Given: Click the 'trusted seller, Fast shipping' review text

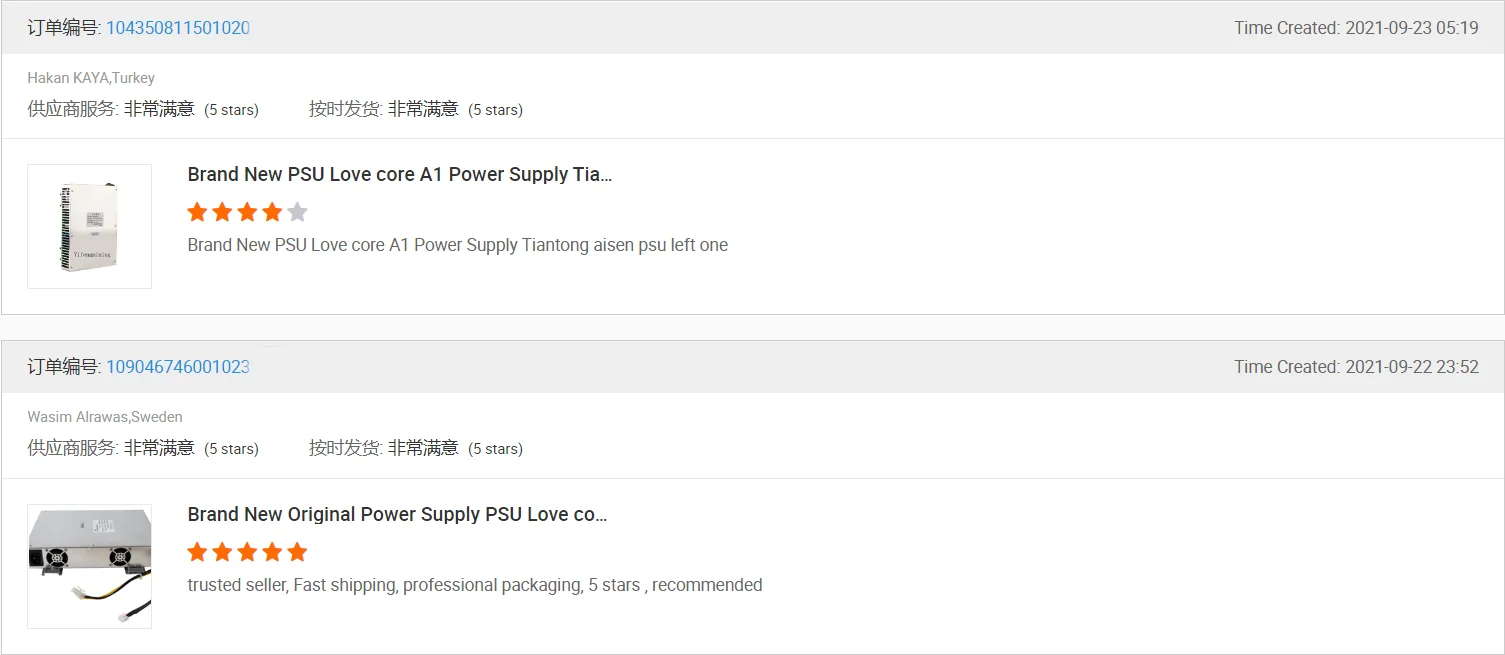Looking at the screenshot, I should (x=474, y=585).
